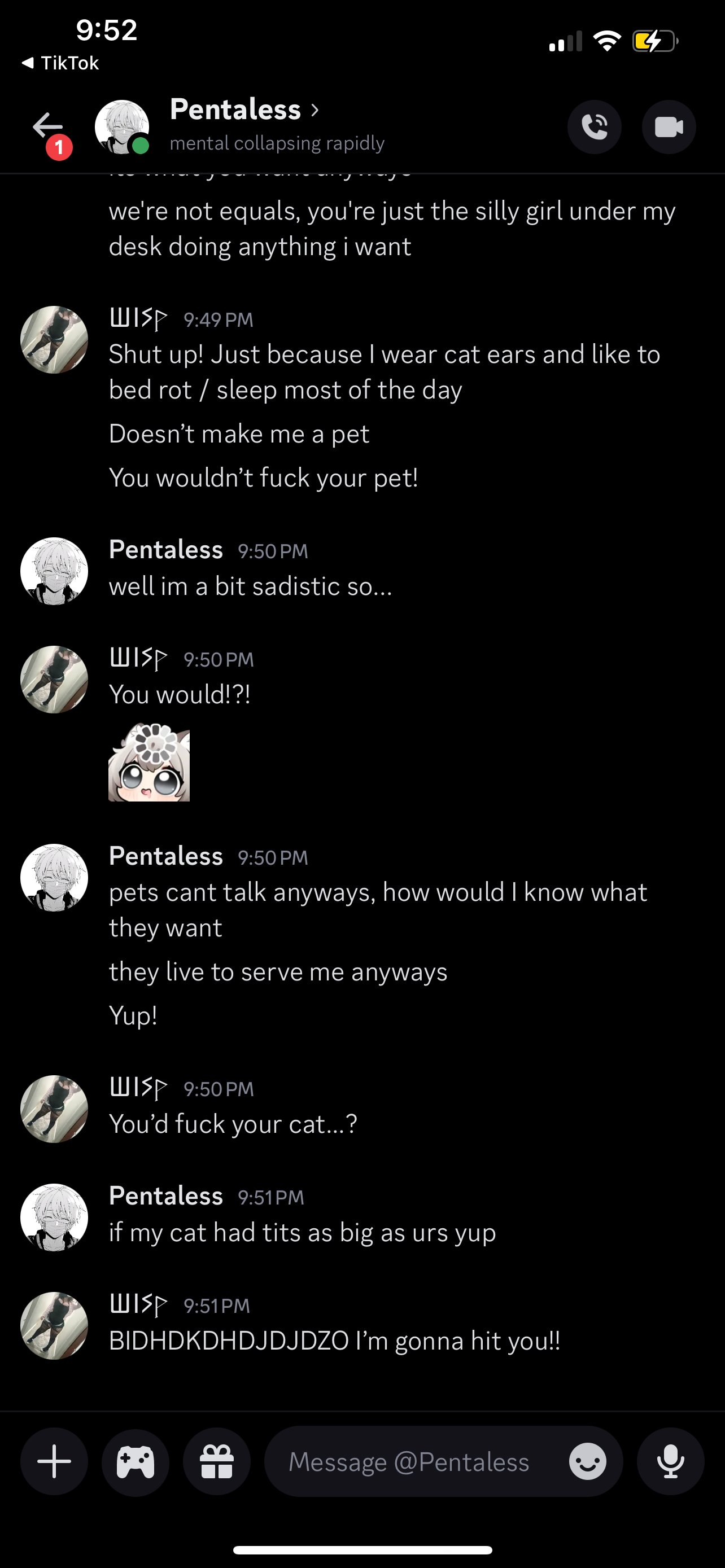Image resolution: width=725 pixels, height=1568 pixels.
Task: Tap ШІᛊᚹ username on 9:51 PM message
Action: click(x=138, y=1304)
